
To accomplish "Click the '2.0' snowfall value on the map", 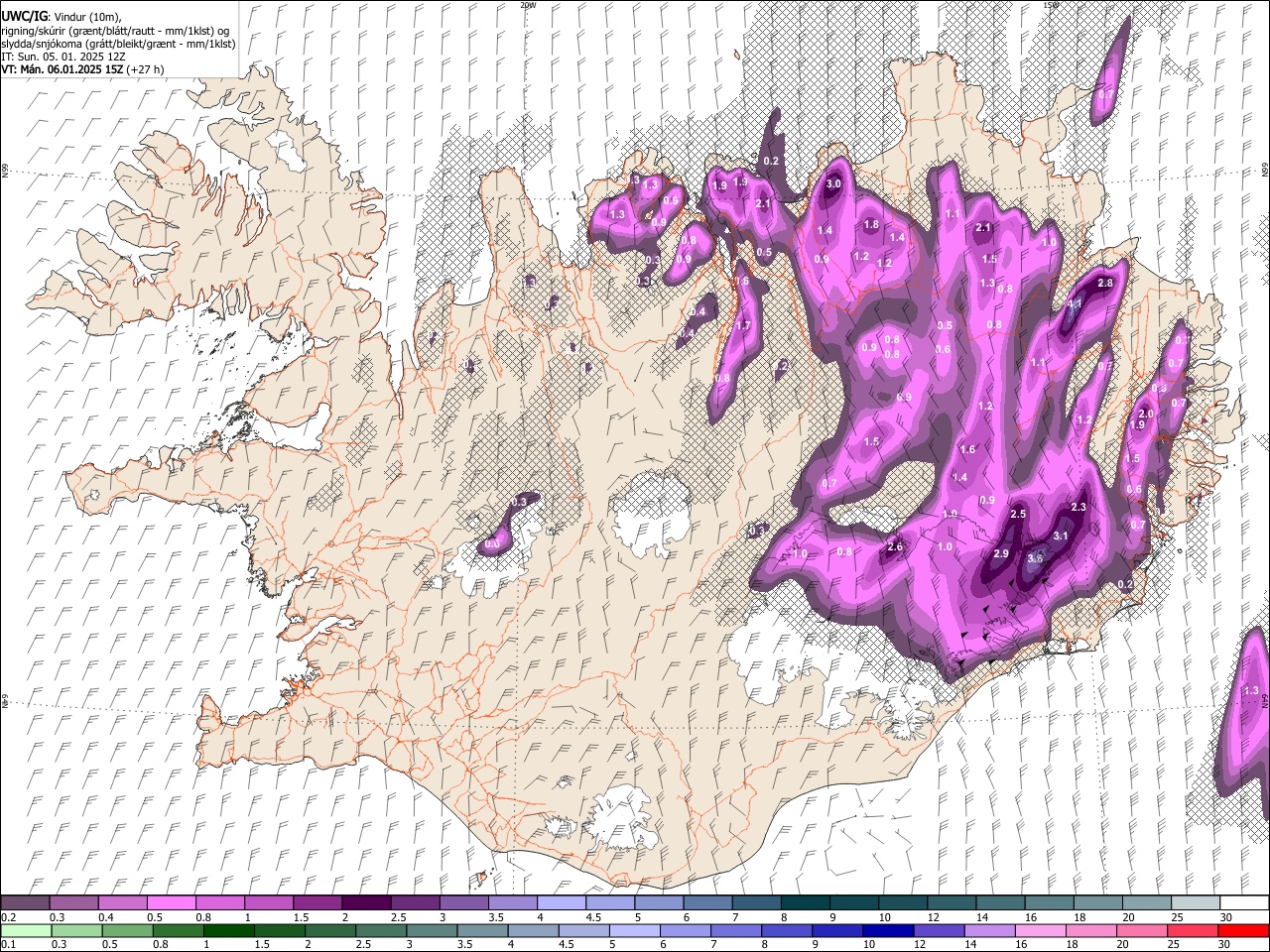I will point(1145,414).
